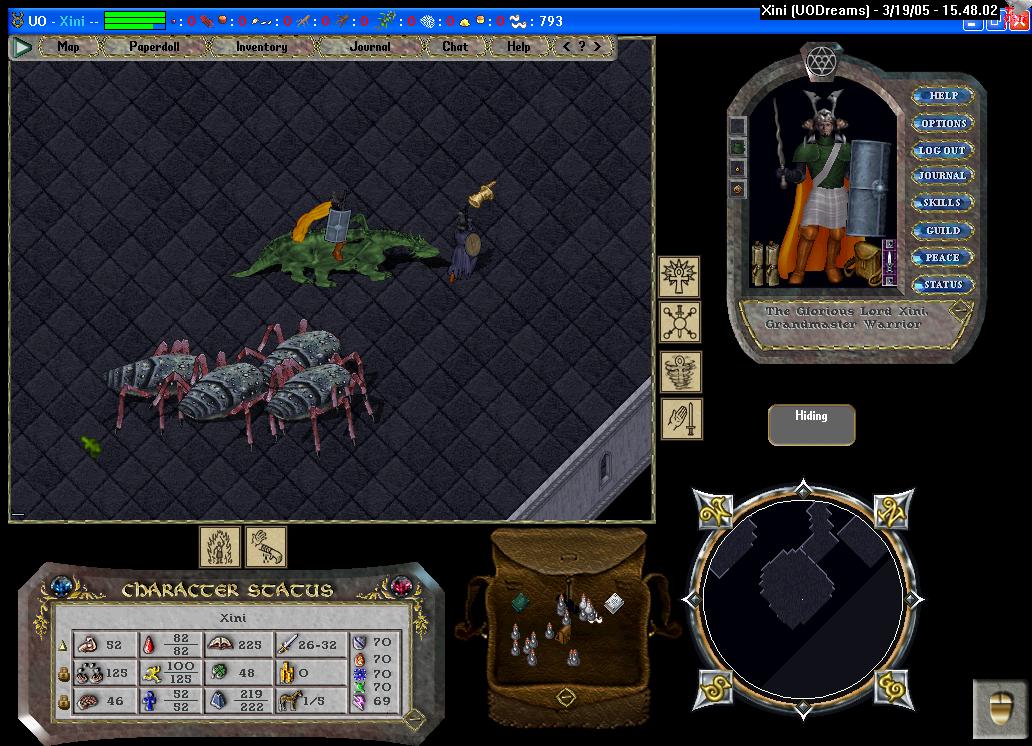The width and height of the screenshot is (1032, 746).
Task: Open the virtue symbol atop the paperdoll
Action: pyautogui.click(x=821, y=63)
